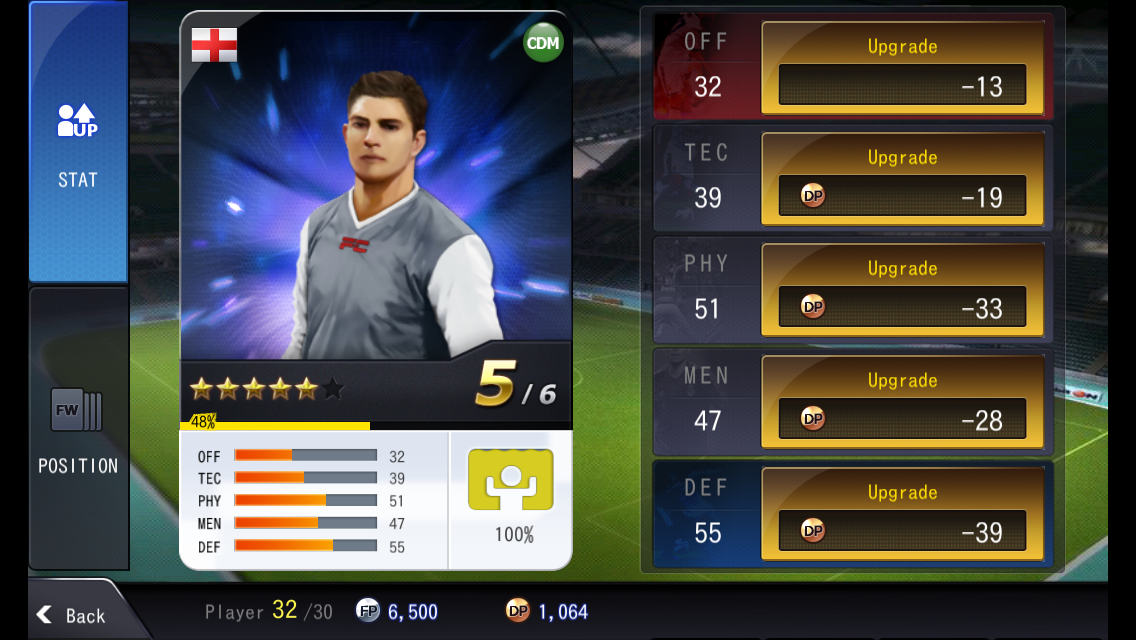Image resolution: width=1136 pixels, height=640 pixels.
Task: Click the player portrait card
Action: [376, 187]
